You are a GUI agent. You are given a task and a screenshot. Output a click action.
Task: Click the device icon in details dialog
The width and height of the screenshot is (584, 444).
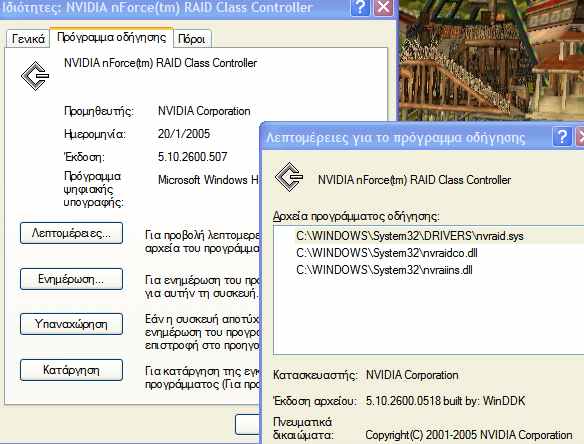(x=289, y=177)
